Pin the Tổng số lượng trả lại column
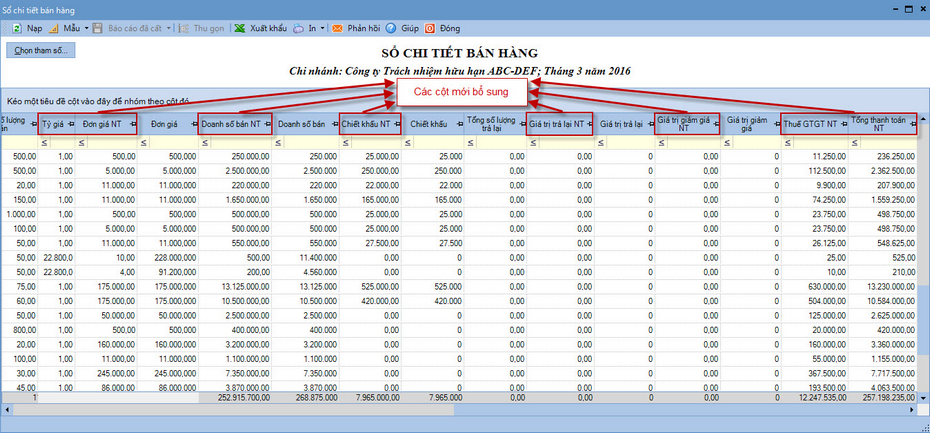Screen dimensions: 930x433 point(521,123)
